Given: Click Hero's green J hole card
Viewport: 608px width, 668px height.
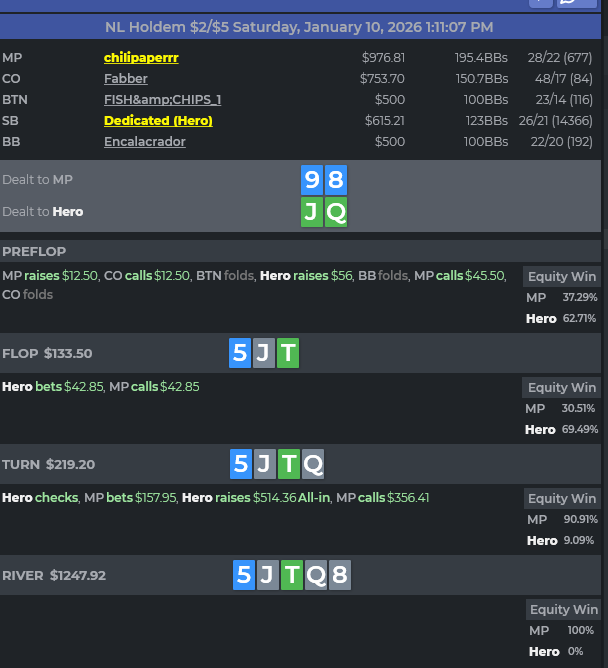Looking at the screenshot, I should (312, 212).
